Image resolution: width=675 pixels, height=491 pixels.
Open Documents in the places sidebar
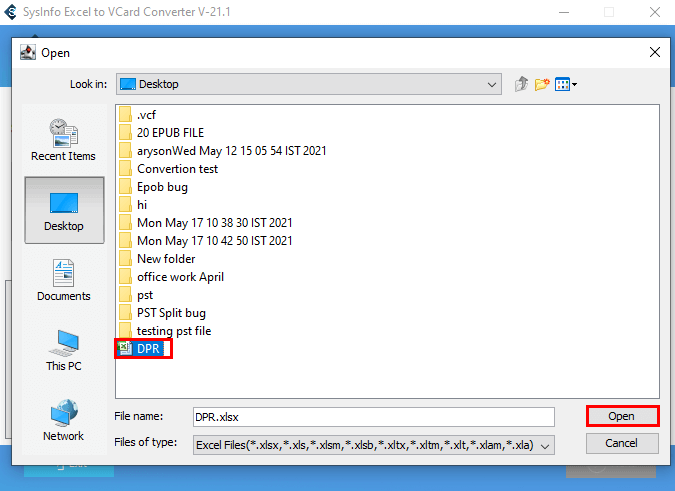pyautogui.click(x=64, y=280)
